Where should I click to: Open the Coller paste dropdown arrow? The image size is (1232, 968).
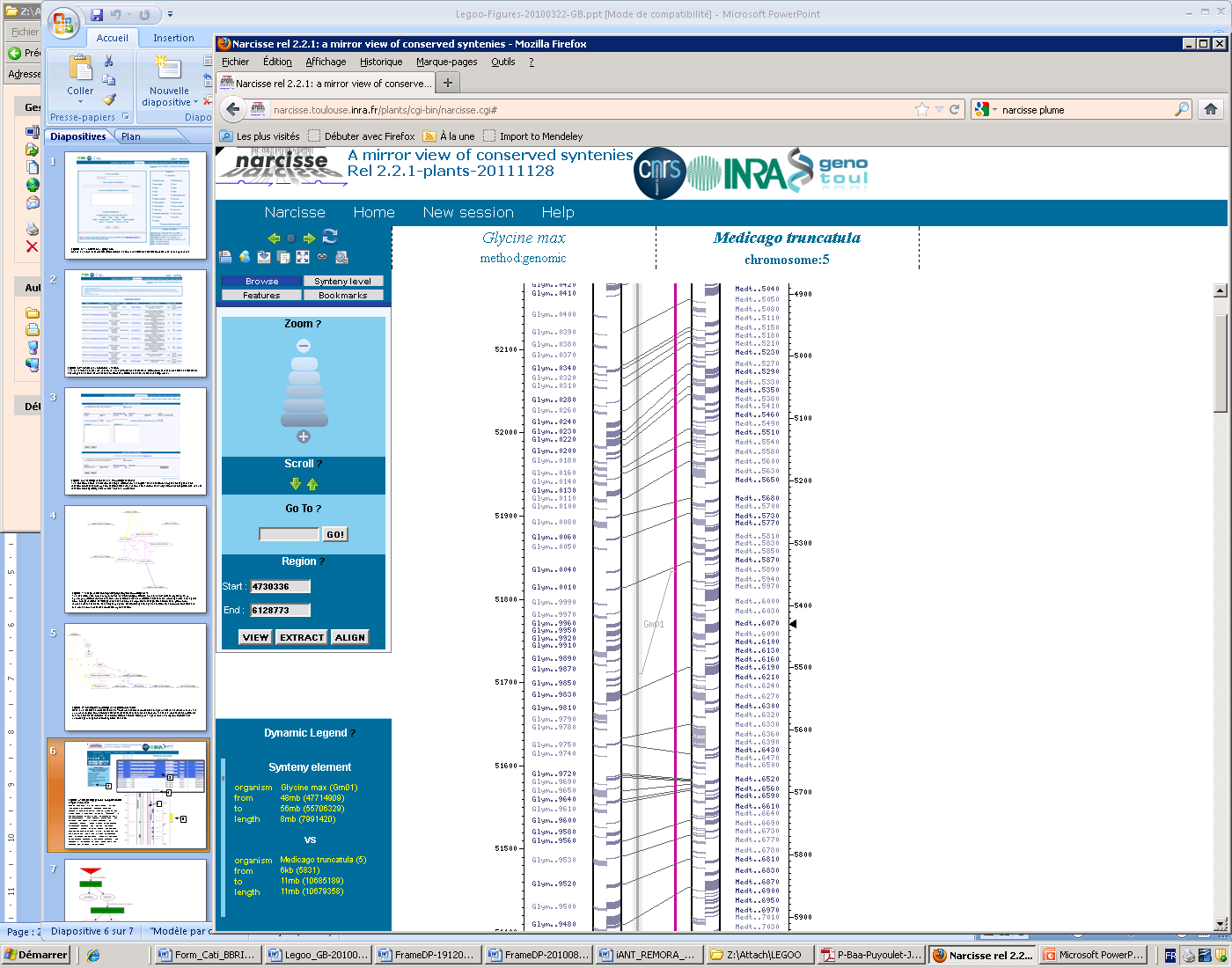coord(80,101)
